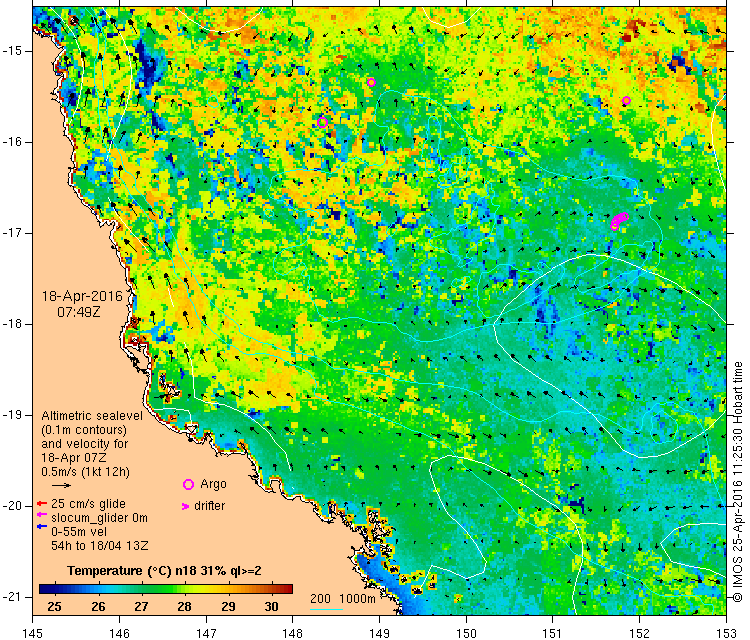Viewport: 750px width, 640px height.
Task: Click the latitude axis label -18
Action: click(11, 324)
